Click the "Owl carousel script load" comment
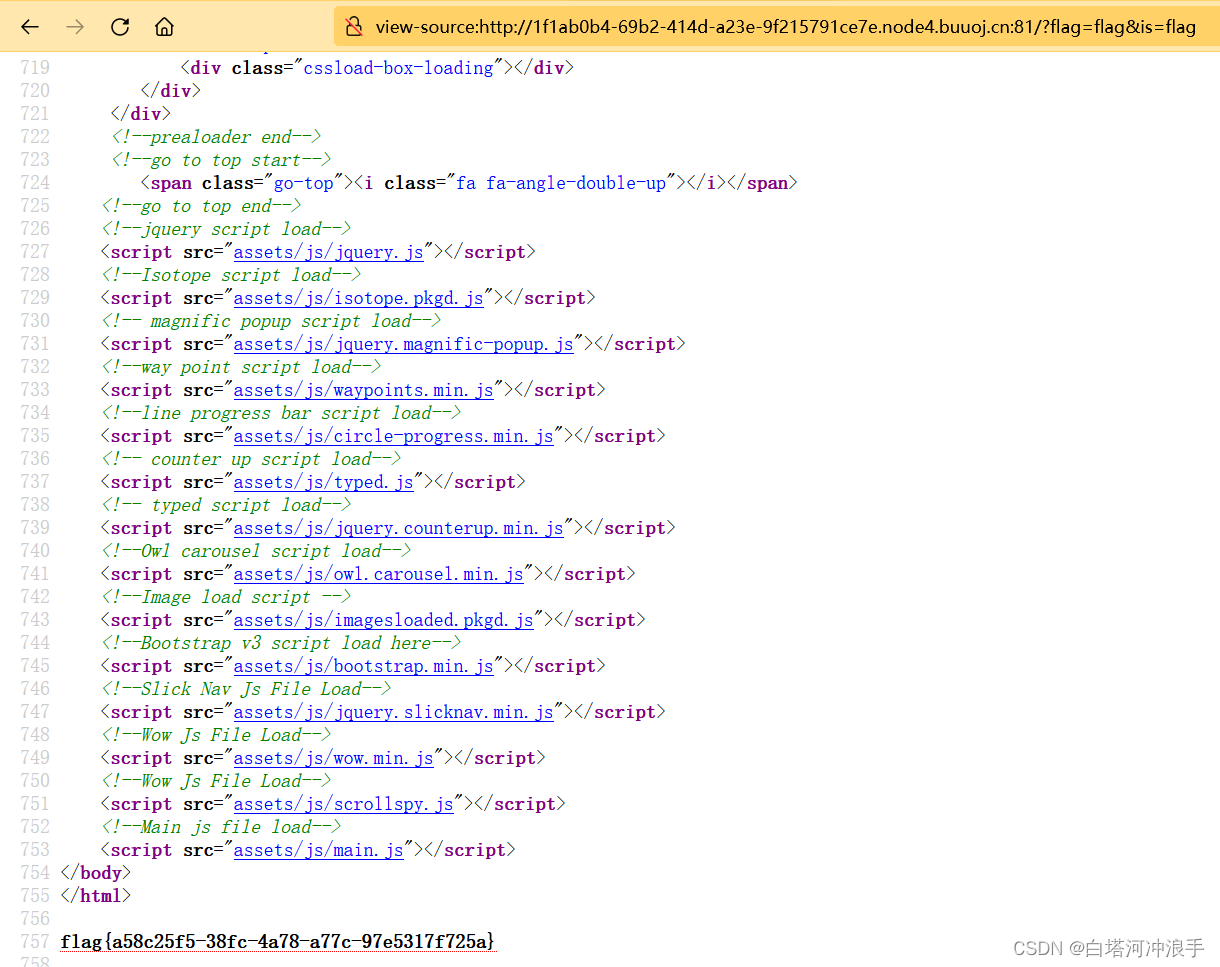The width and height of the screenshot is (1220, 967). [256, 551]
